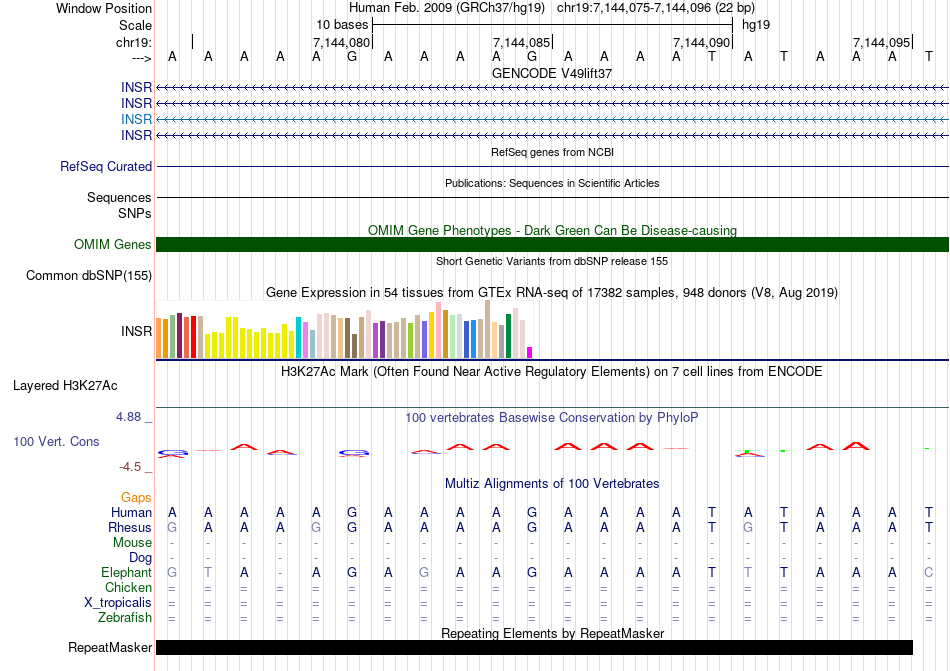The height and width of the screenshot is (671, 950).
Task: Click the orange Gaps label
Action: [x=136, y=497]
